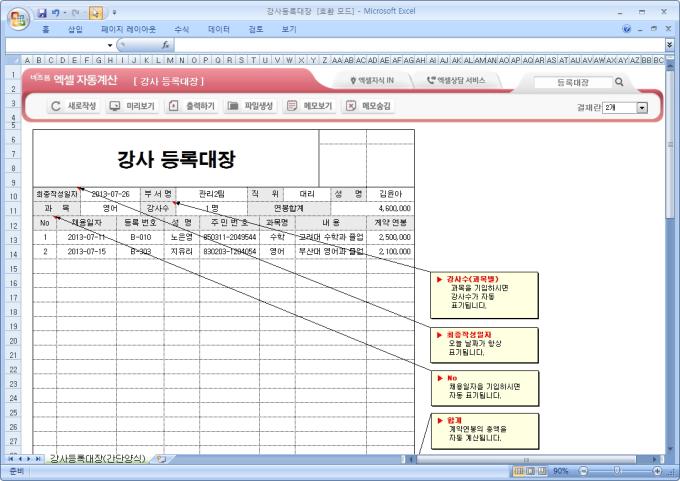Select the B-010 registration number cell
The image size is (680, 481).
(141, 237)
